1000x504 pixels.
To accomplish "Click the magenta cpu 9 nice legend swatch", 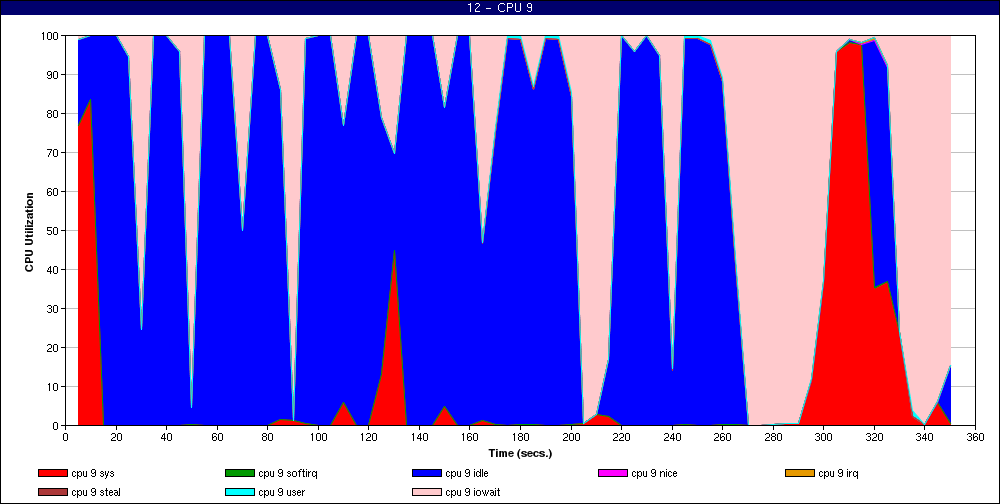I will tap(612, 473).
